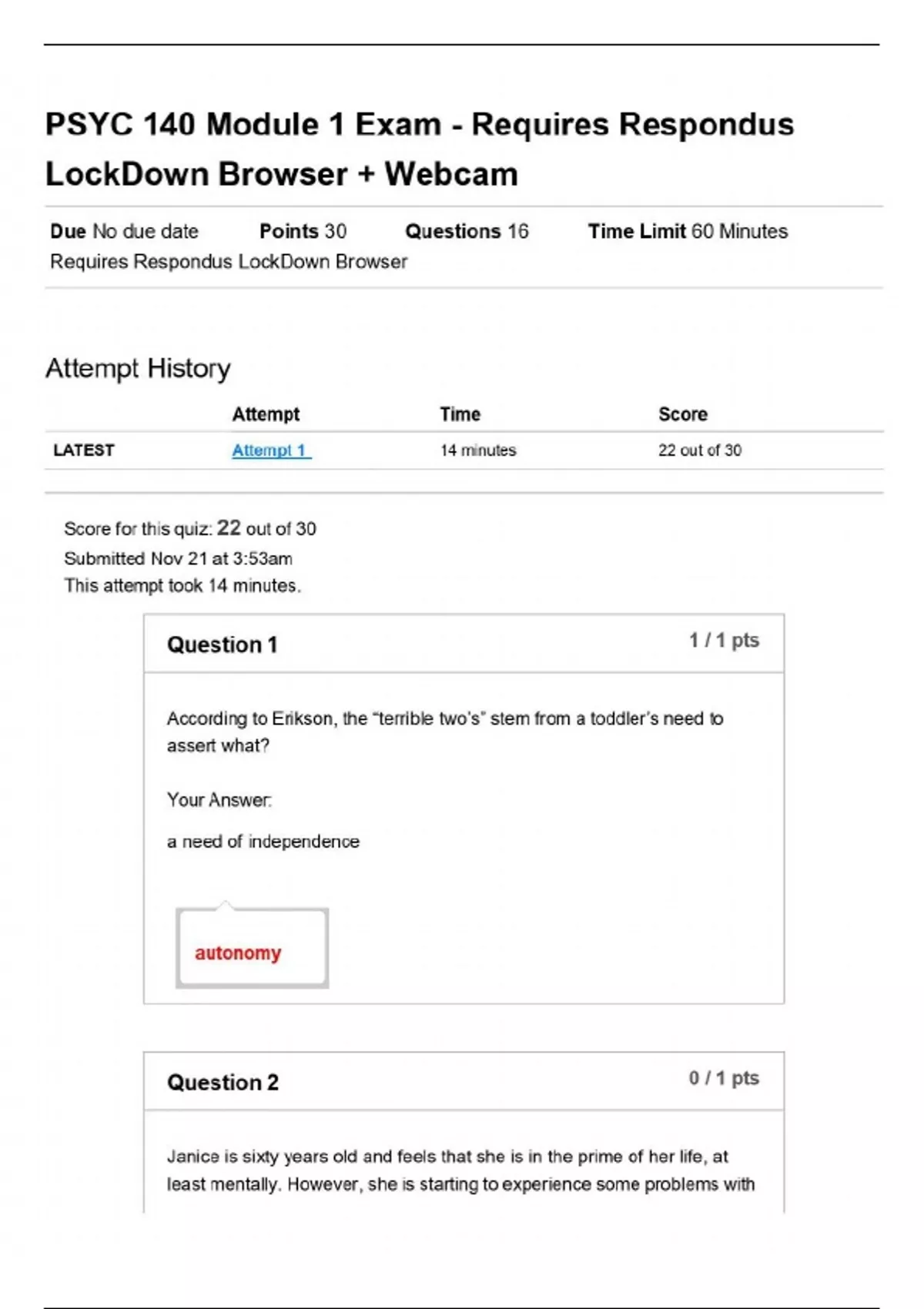
Task: Click the Time column header
Action: click(x=460, y=414)
